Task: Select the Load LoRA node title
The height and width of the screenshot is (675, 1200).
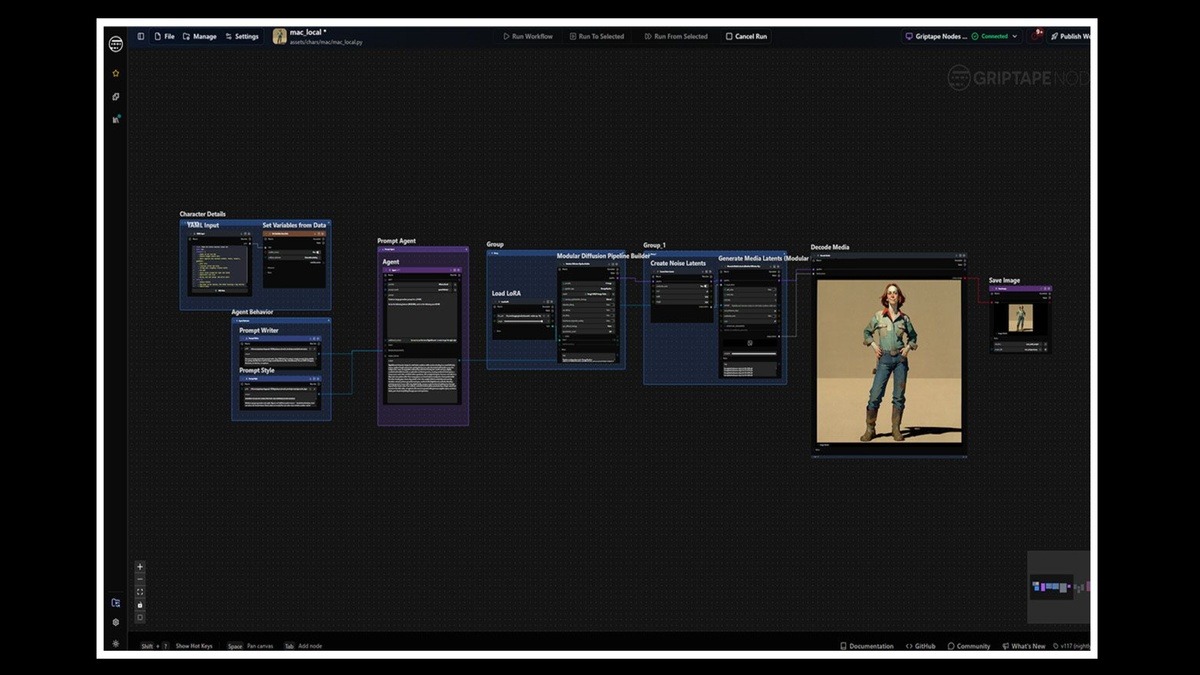Action: (506, 294)
